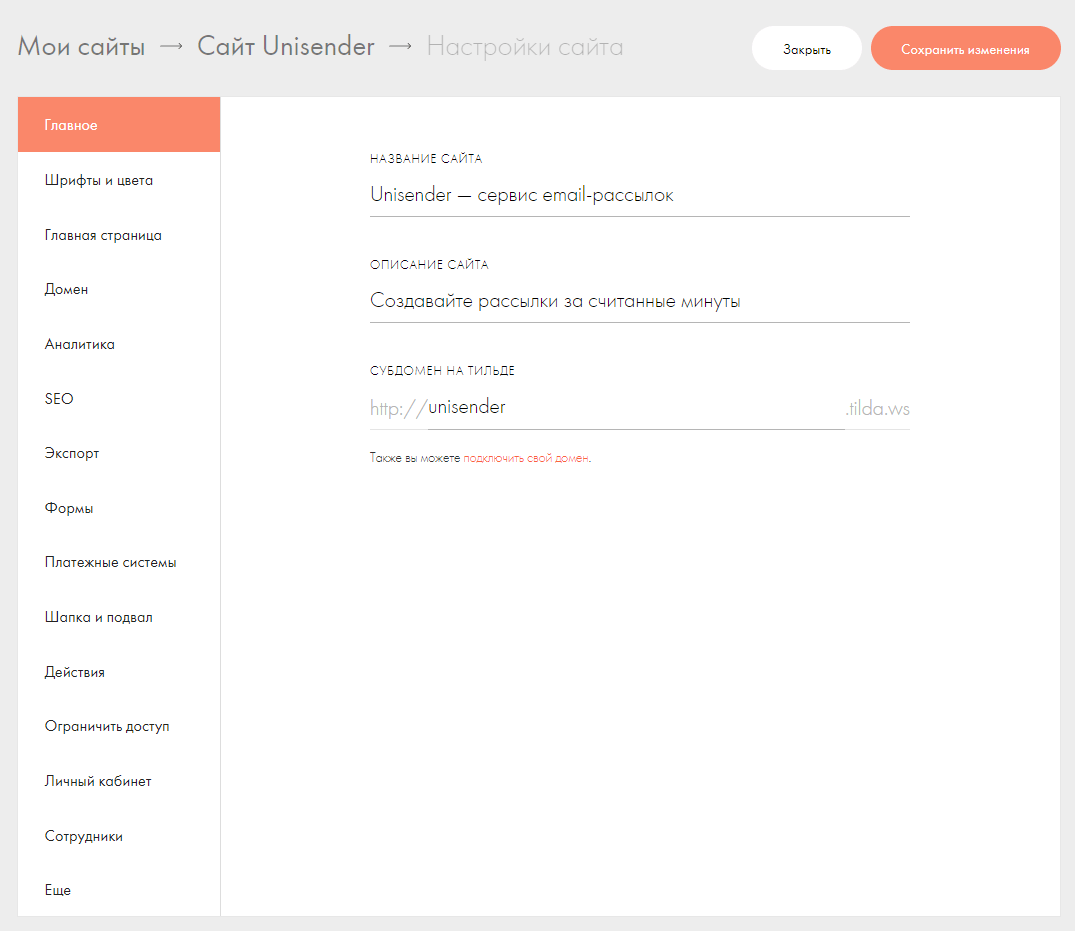Follow the Мои сайты breadcrumb link

coord(82,47)
